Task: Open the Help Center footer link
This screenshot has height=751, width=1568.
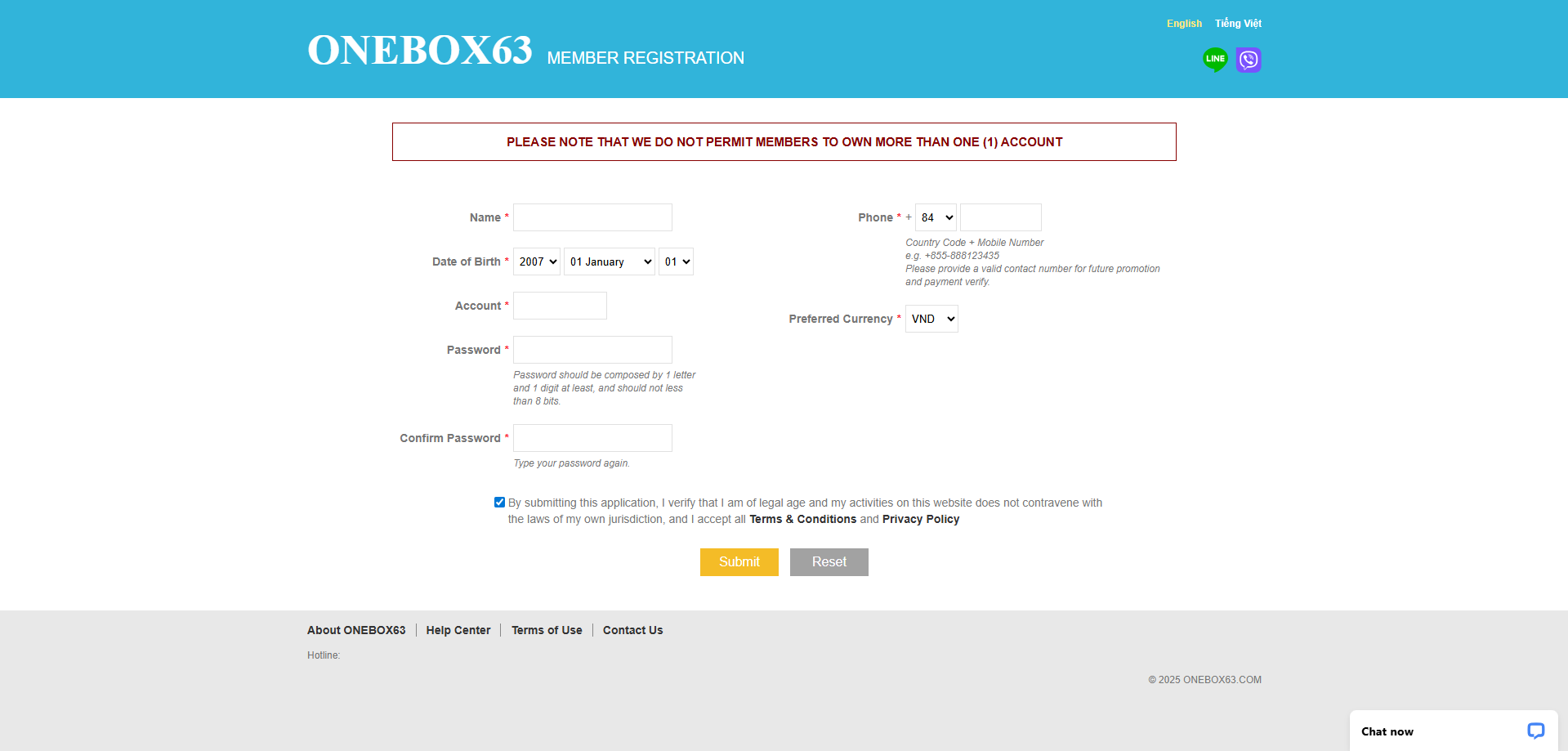Action: [458, 630]
